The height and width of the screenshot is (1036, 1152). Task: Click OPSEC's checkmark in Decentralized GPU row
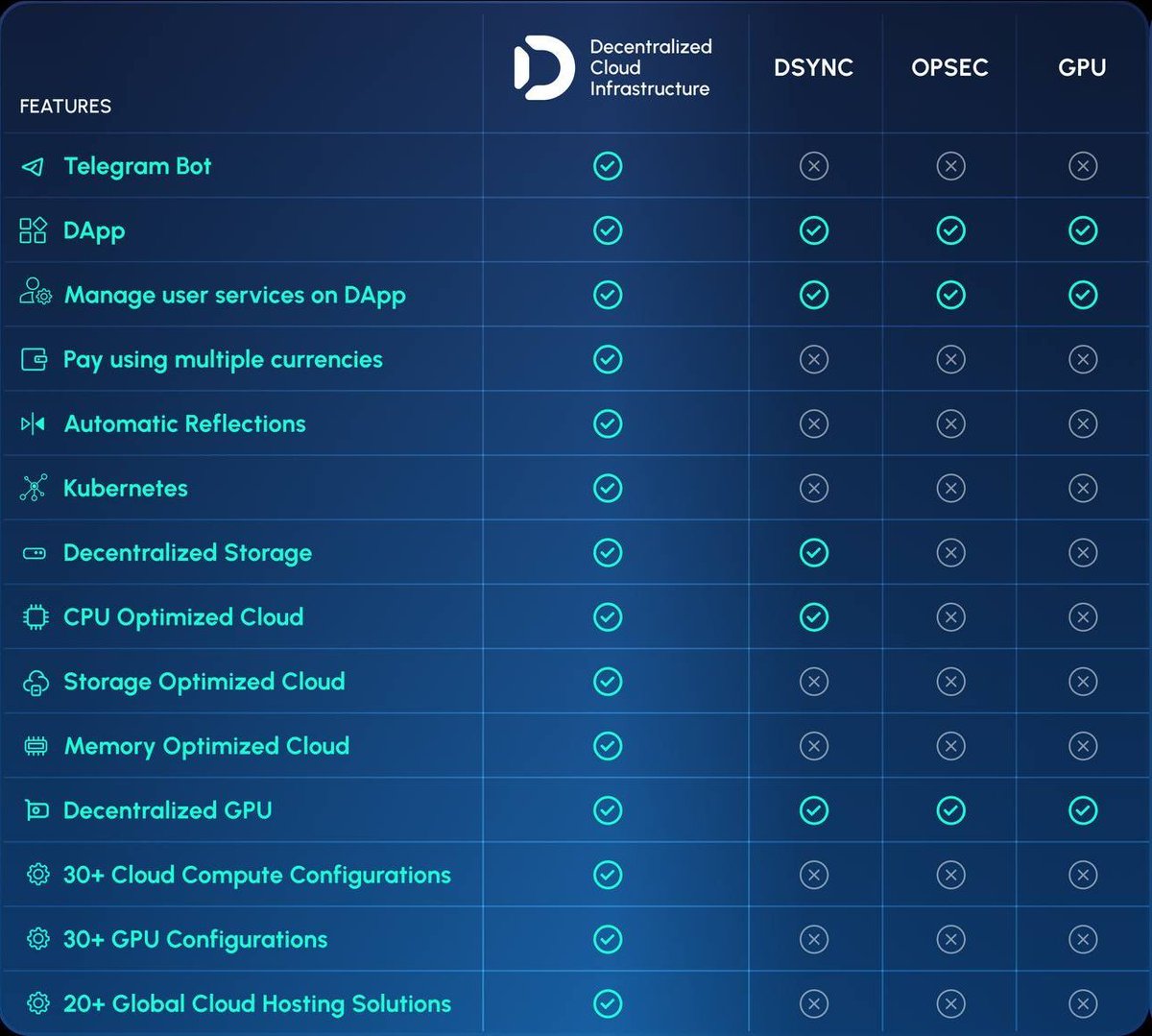[950, 810]
